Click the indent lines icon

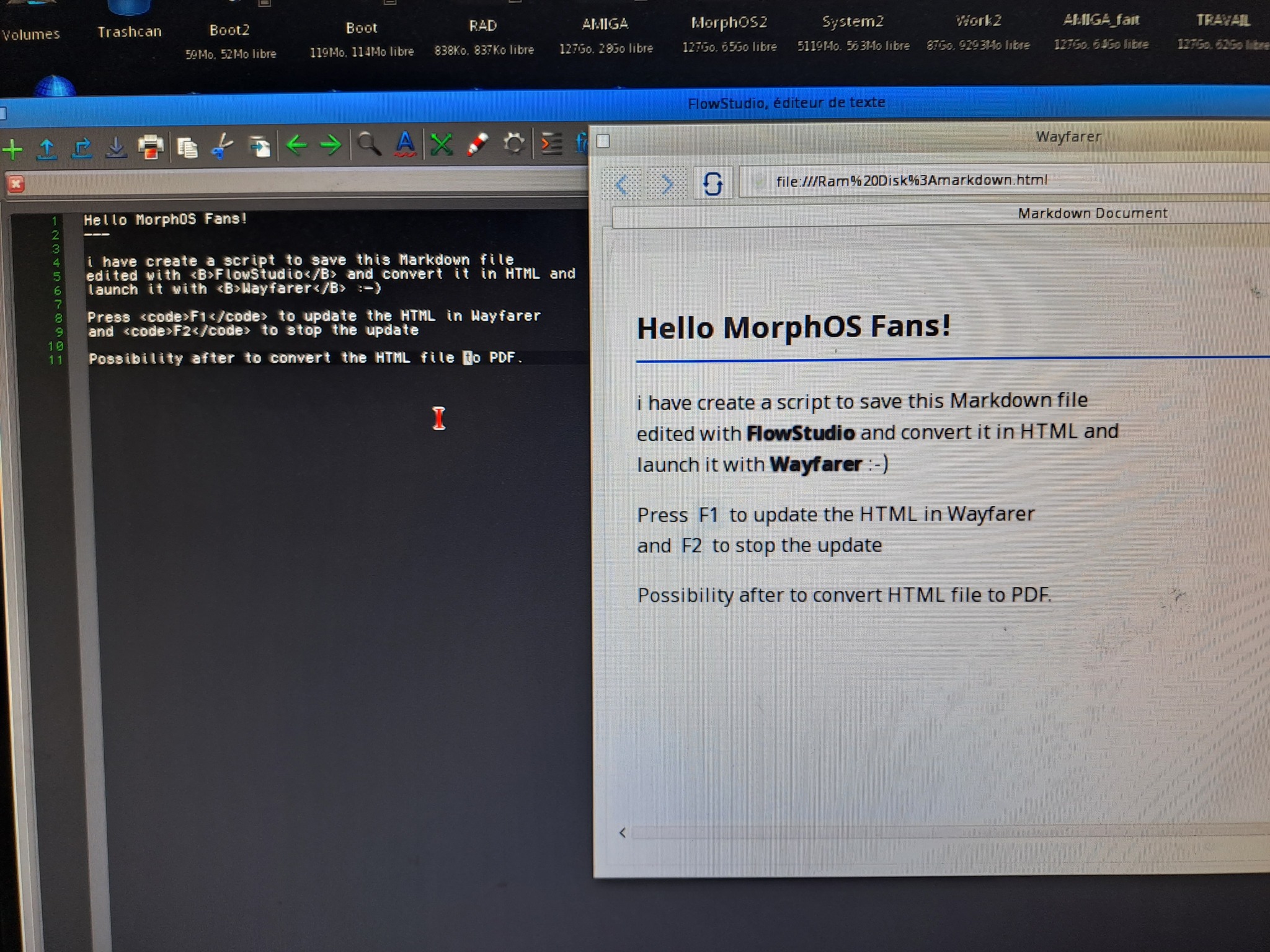click(551, 144)
